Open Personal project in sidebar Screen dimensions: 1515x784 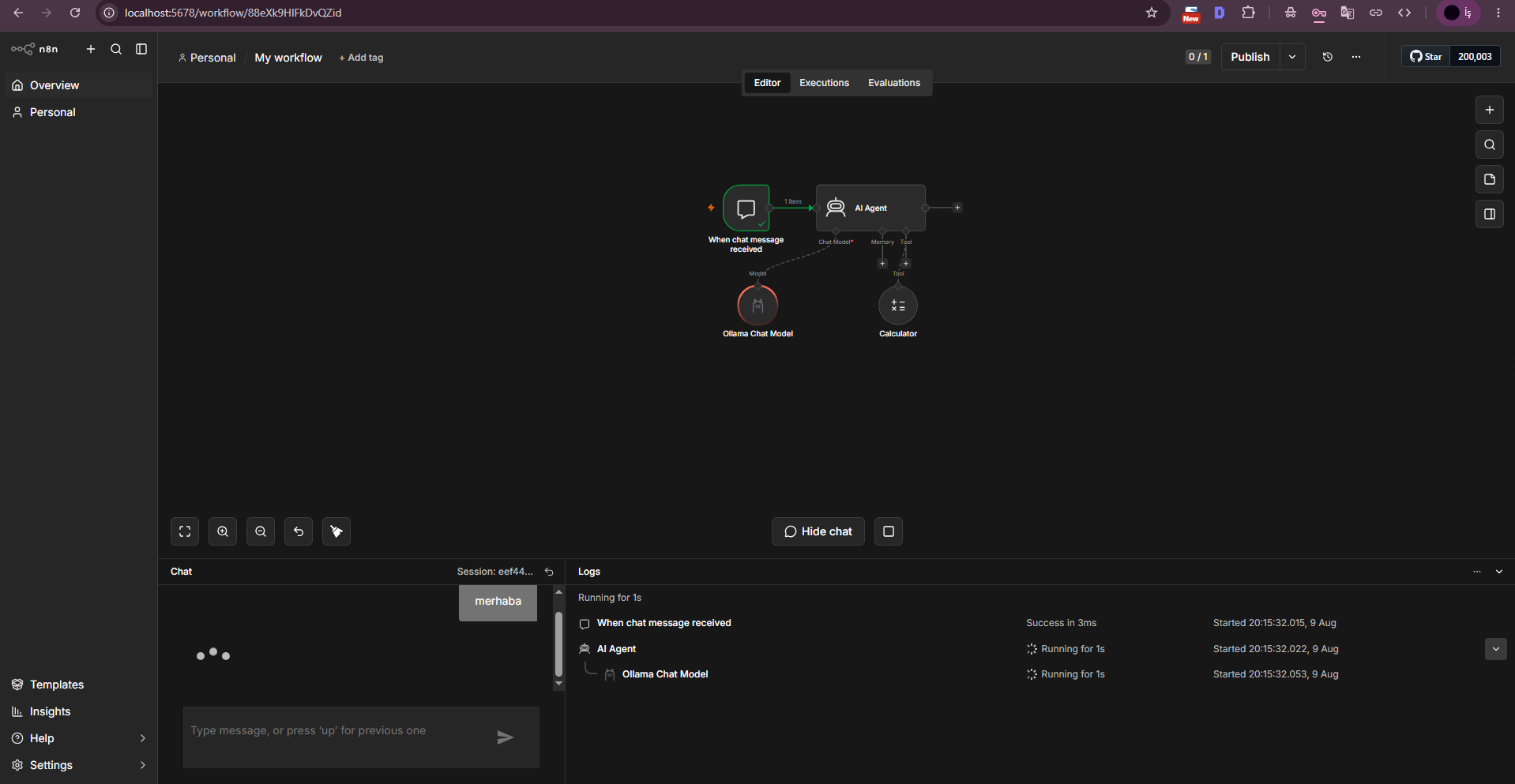[78, 112]
